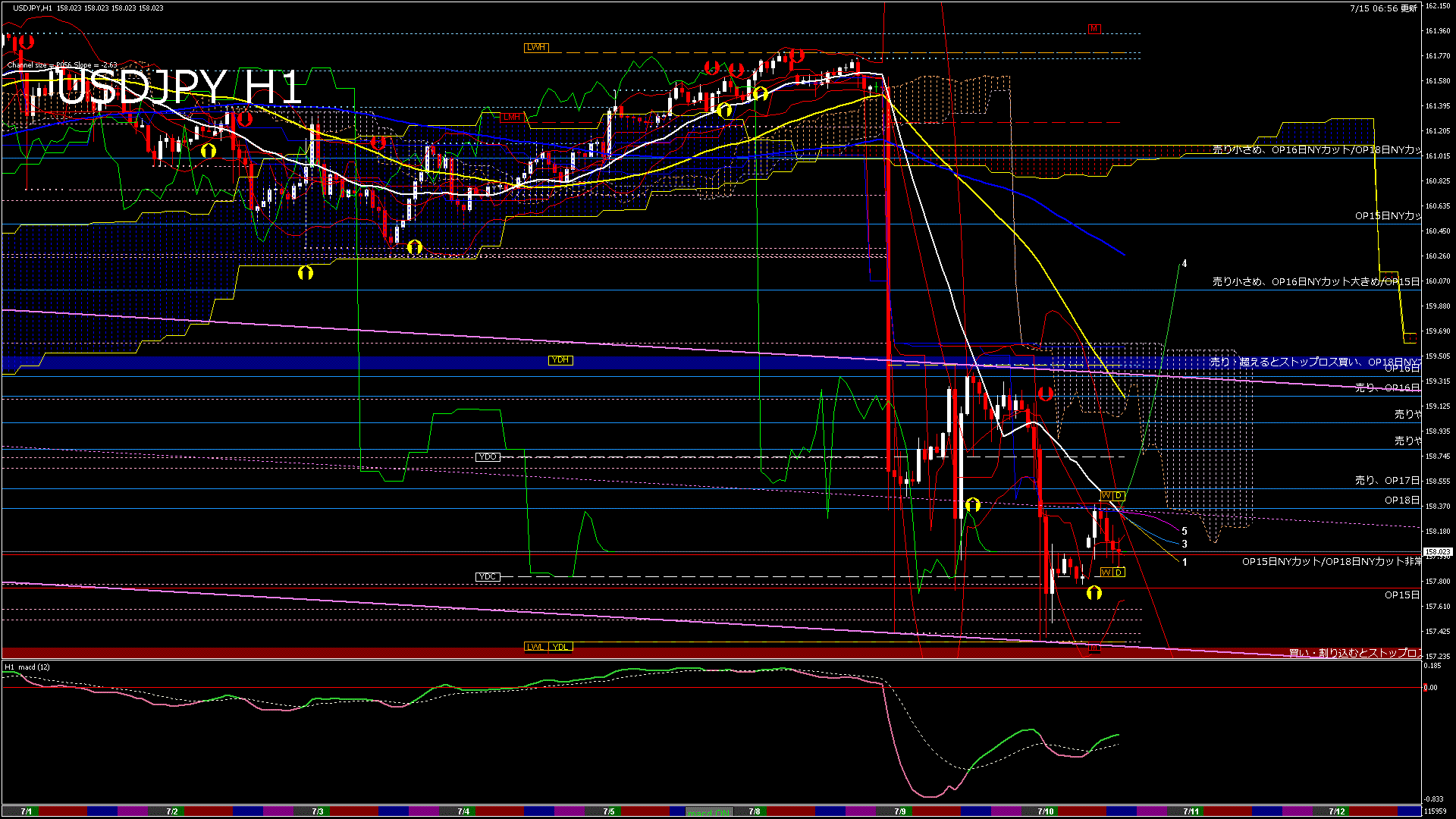Click the MACD scale value 0.185
This screenshot has width=1456, height=819.
click(1432, 666)
